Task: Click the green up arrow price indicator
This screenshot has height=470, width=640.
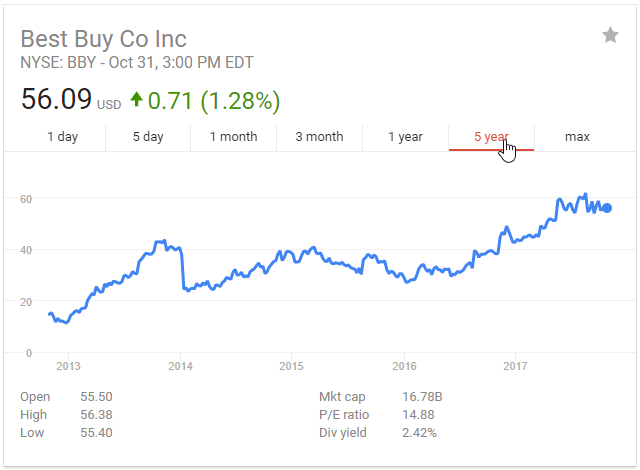Action: [x=136, y=99]
